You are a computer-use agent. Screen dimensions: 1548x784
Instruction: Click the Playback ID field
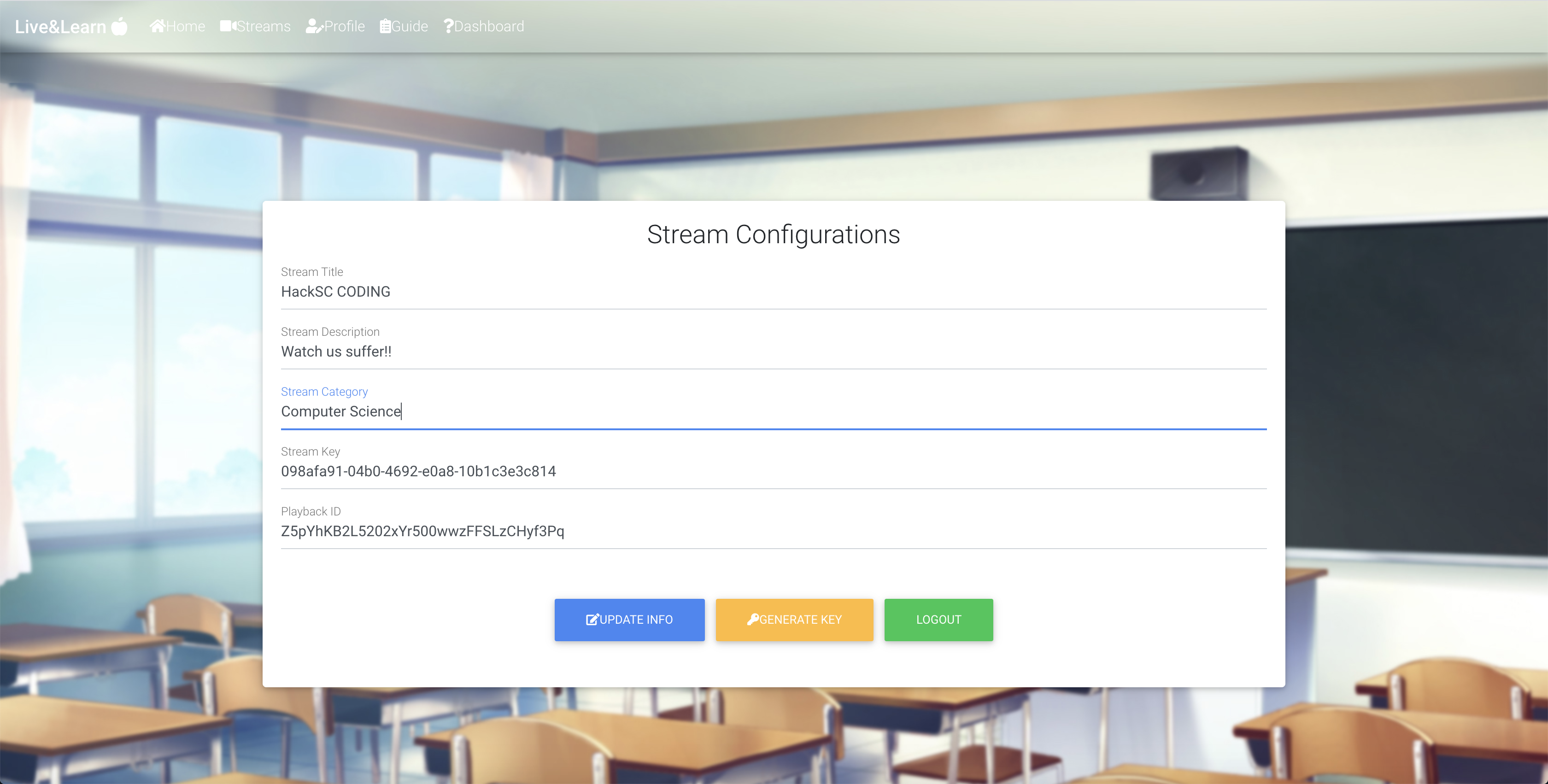coord(774,531)
